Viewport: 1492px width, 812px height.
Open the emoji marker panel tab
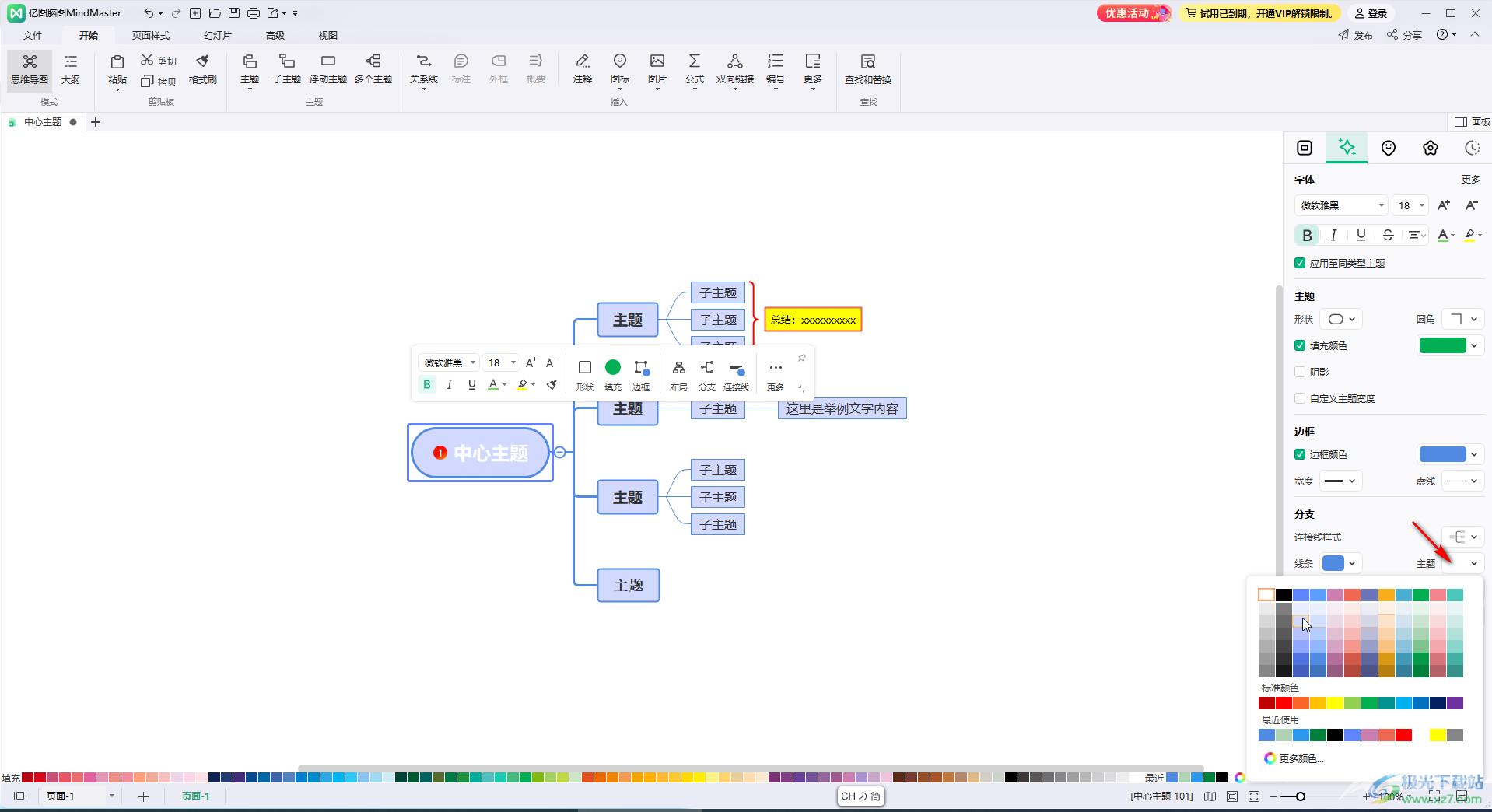(1389, 148)
